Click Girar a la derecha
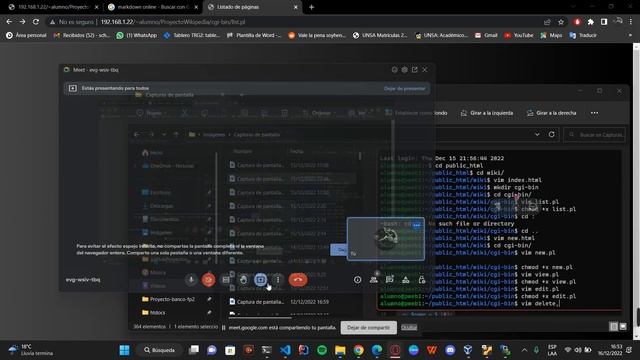The image size is (640, 360). (551, 113)
